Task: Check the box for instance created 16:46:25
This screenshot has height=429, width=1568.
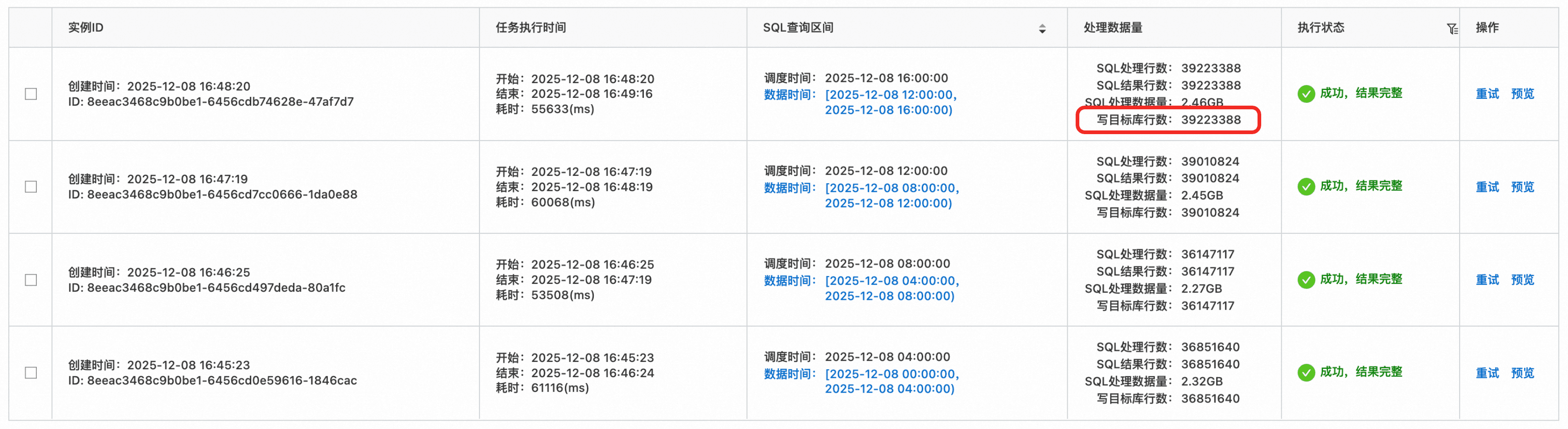Action: point(31,280)
